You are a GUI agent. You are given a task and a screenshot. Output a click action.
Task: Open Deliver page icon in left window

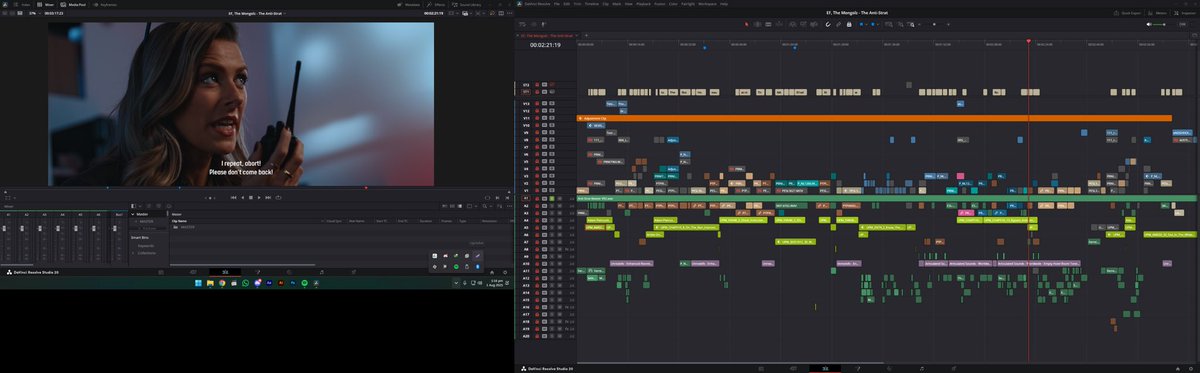coord(353,272)
